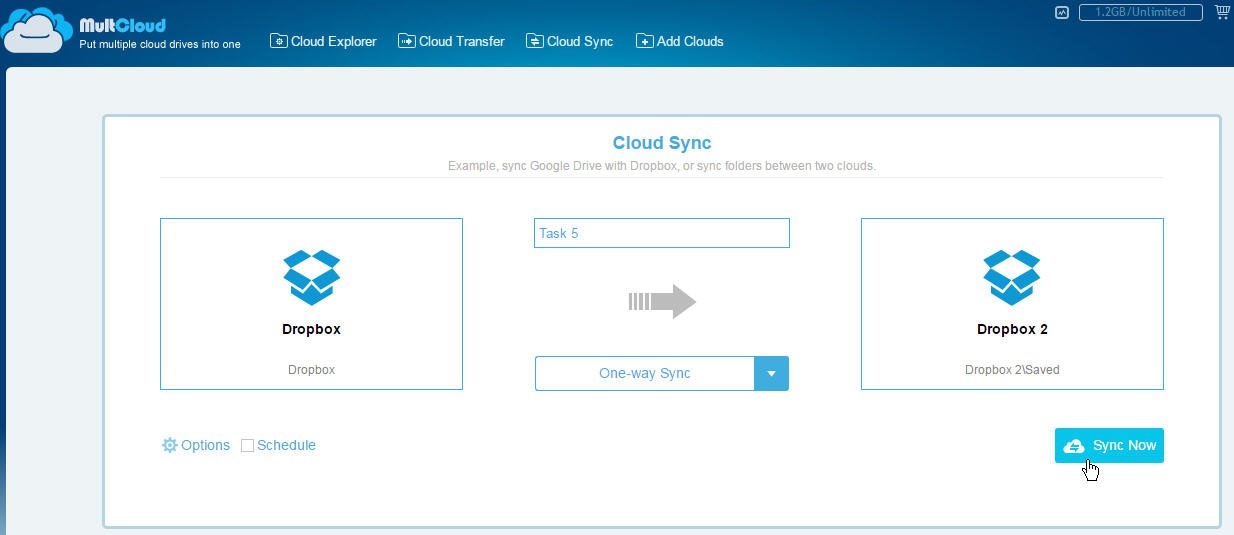Open the Cloud Transfer page
1234x535 pixels.
tap(451, 41)
